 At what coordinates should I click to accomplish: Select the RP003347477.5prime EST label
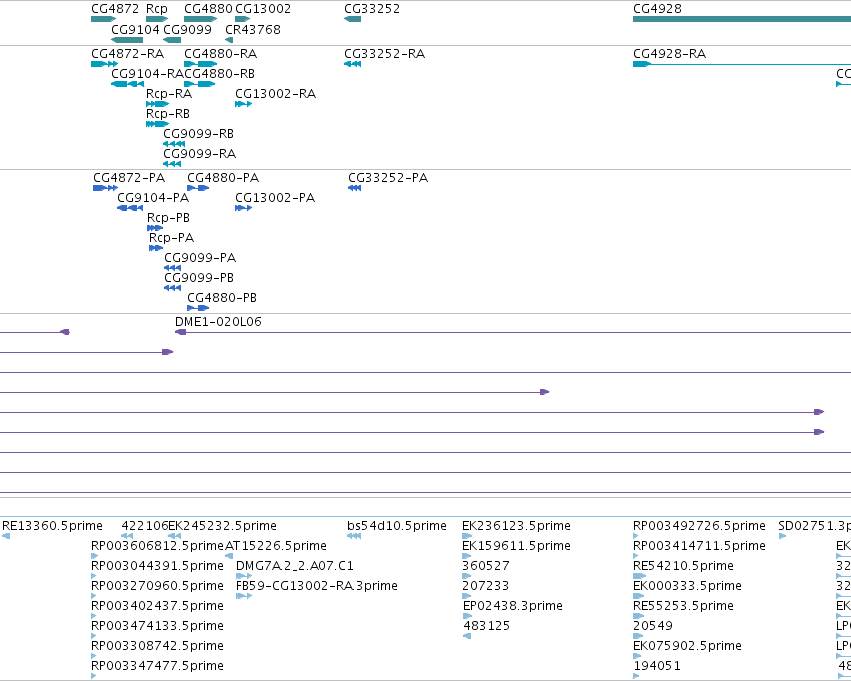(x=157, y=667)
